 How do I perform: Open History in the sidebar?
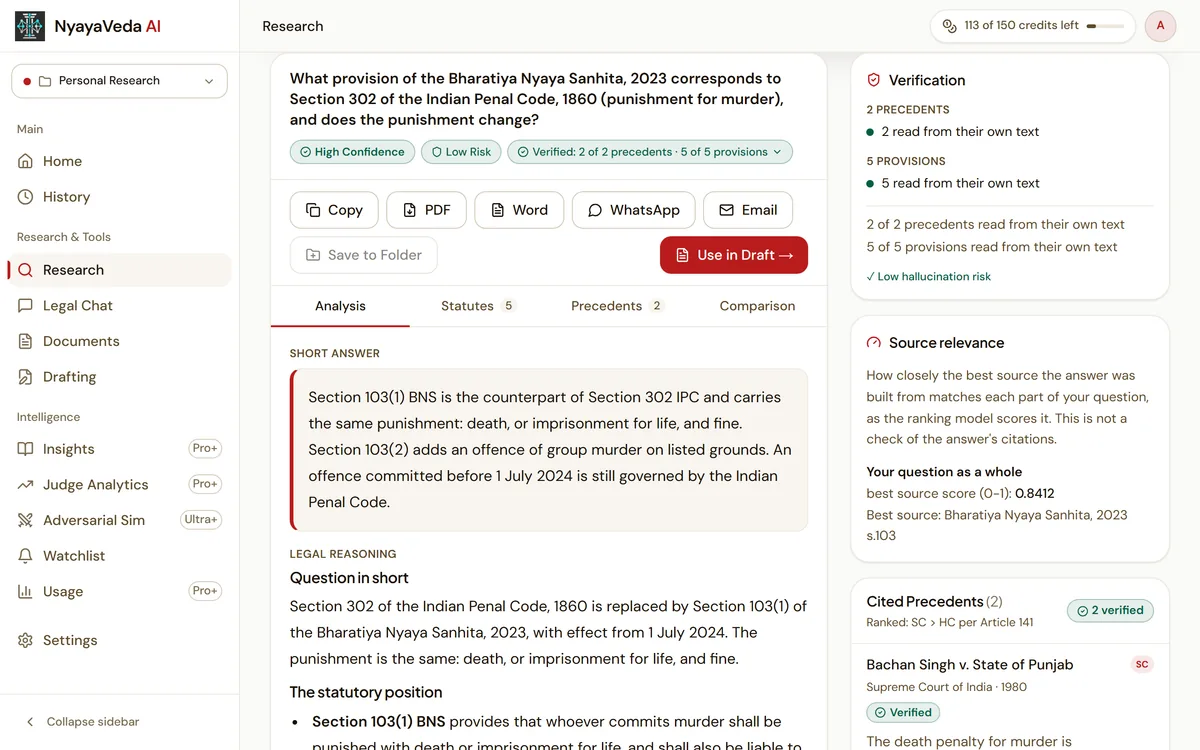[119, 197]
